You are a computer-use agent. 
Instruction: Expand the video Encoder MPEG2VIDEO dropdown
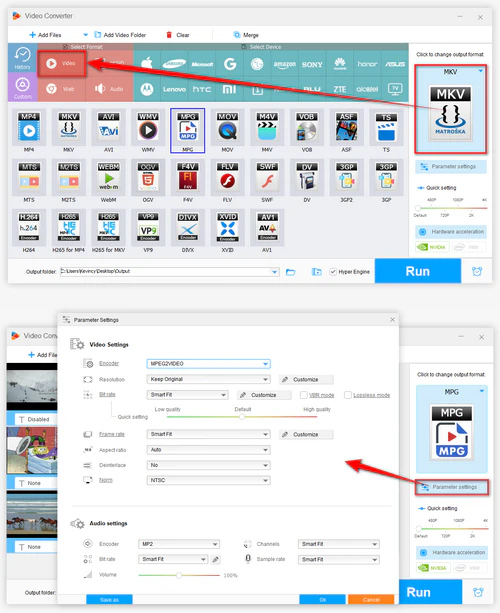[208, 364]
